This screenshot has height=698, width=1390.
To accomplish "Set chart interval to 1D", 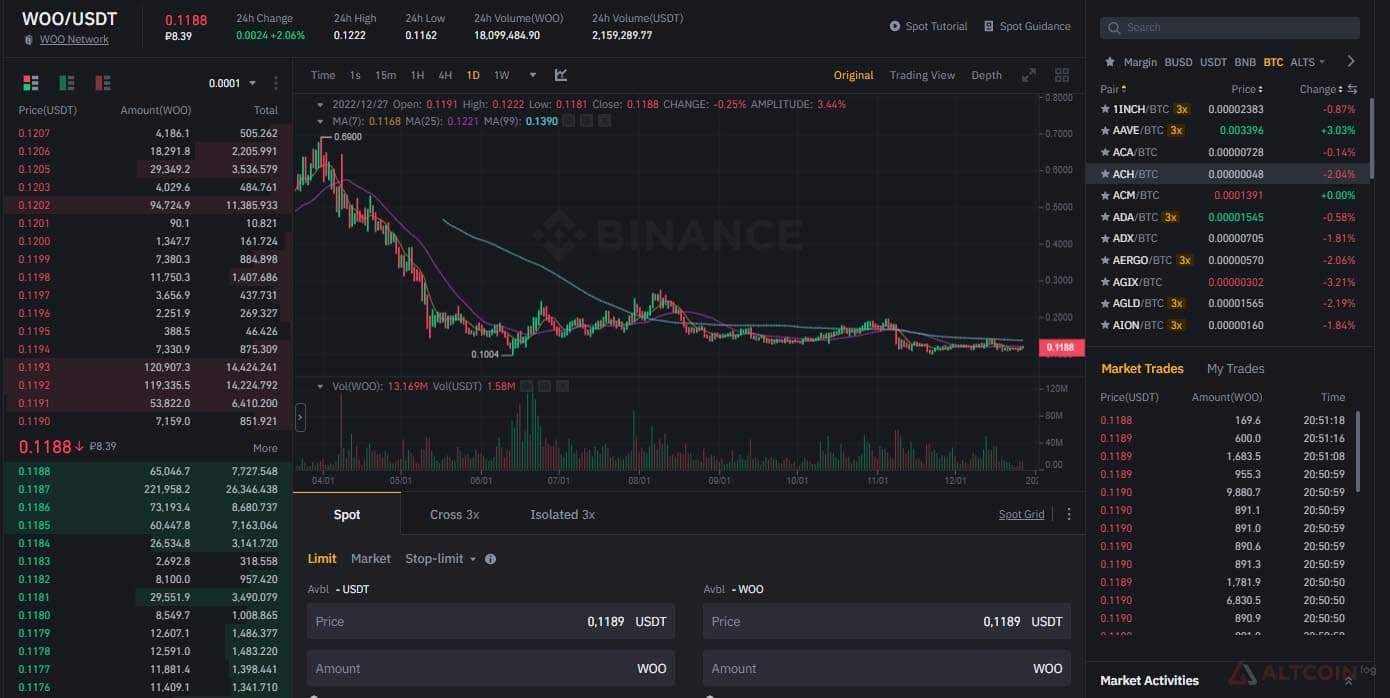I will [473, 75].
